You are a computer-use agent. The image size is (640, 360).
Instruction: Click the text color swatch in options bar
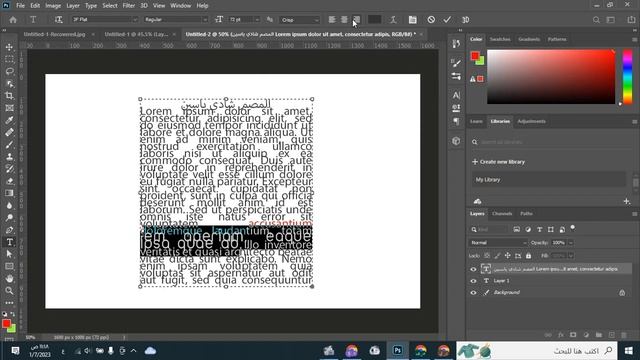[x=374, y=20]
